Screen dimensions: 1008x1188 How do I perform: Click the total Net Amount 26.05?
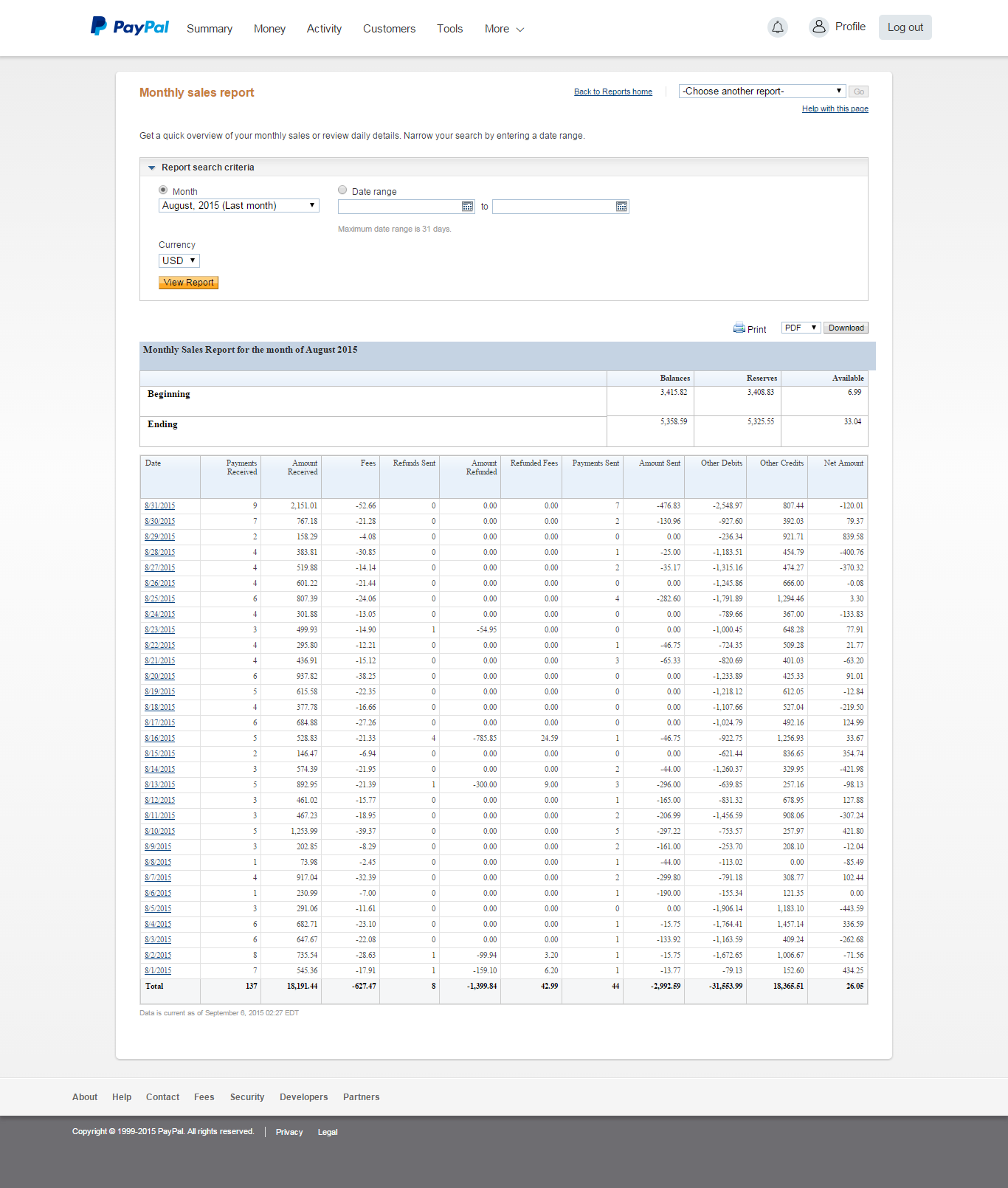pyautogui.click(x=855, y=987)
